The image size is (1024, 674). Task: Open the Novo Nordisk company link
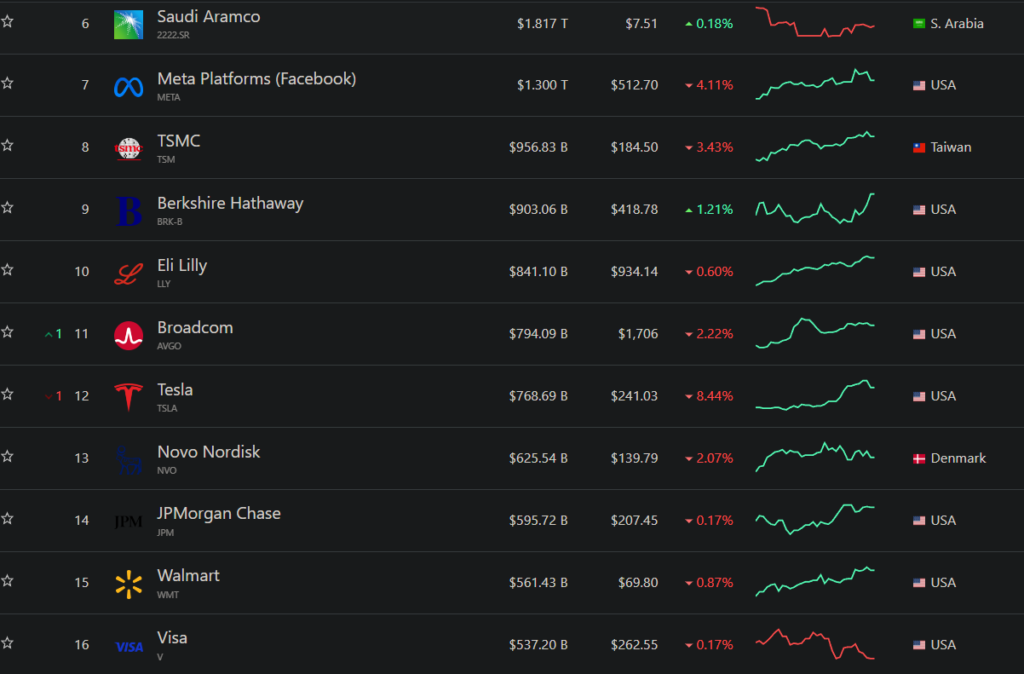pyautogui.click(x=208, y=452)
